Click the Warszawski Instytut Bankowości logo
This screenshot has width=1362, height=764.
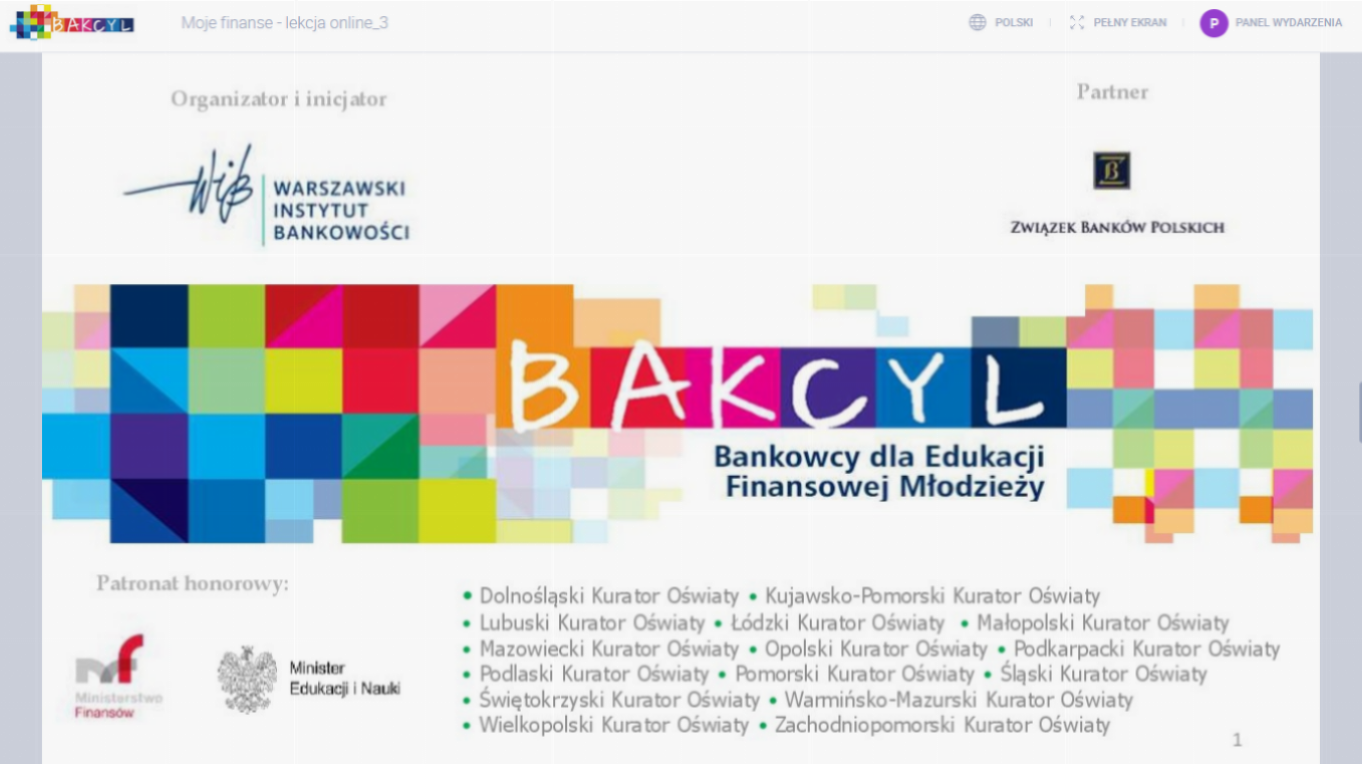[266, 196]
